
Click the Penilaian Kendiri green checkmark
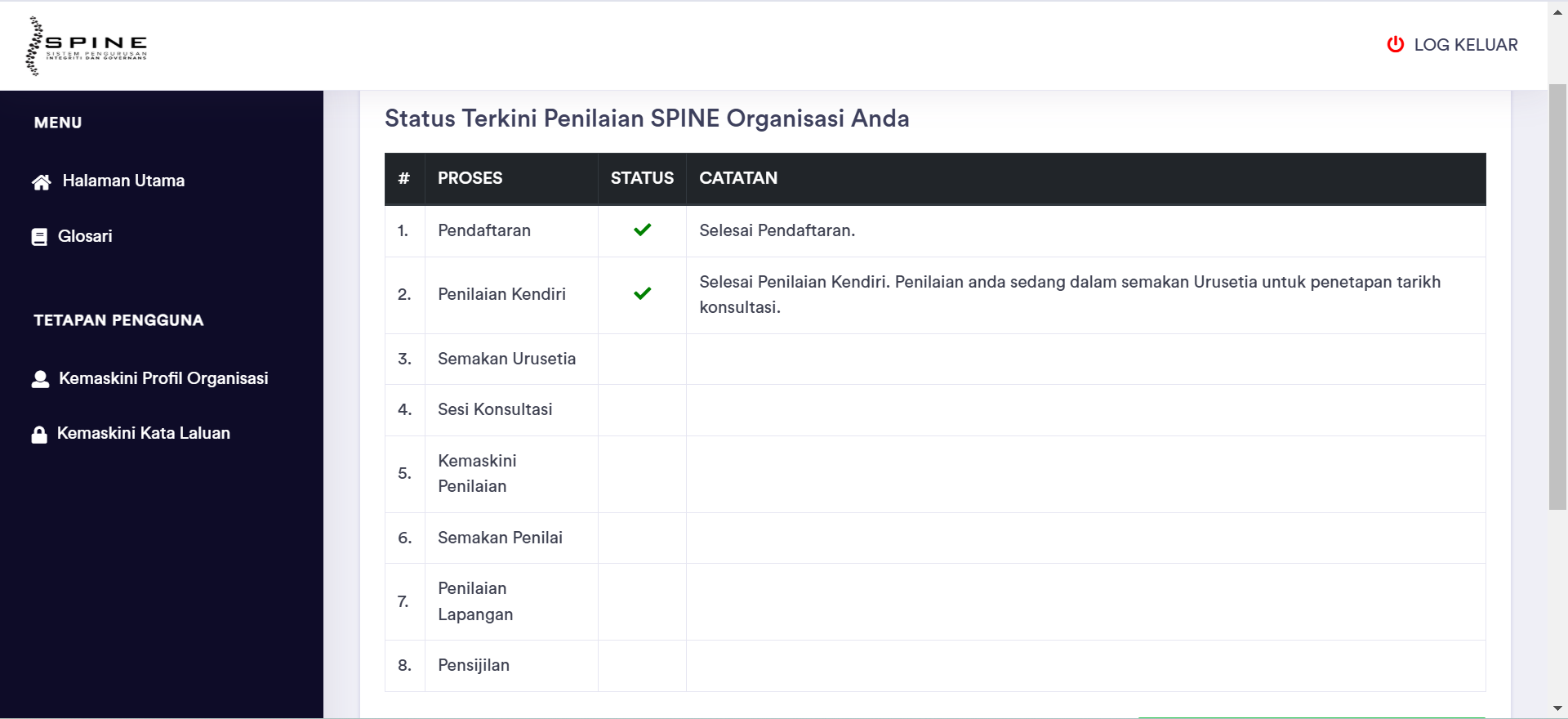pyautogui.click(x=642, y=294)
